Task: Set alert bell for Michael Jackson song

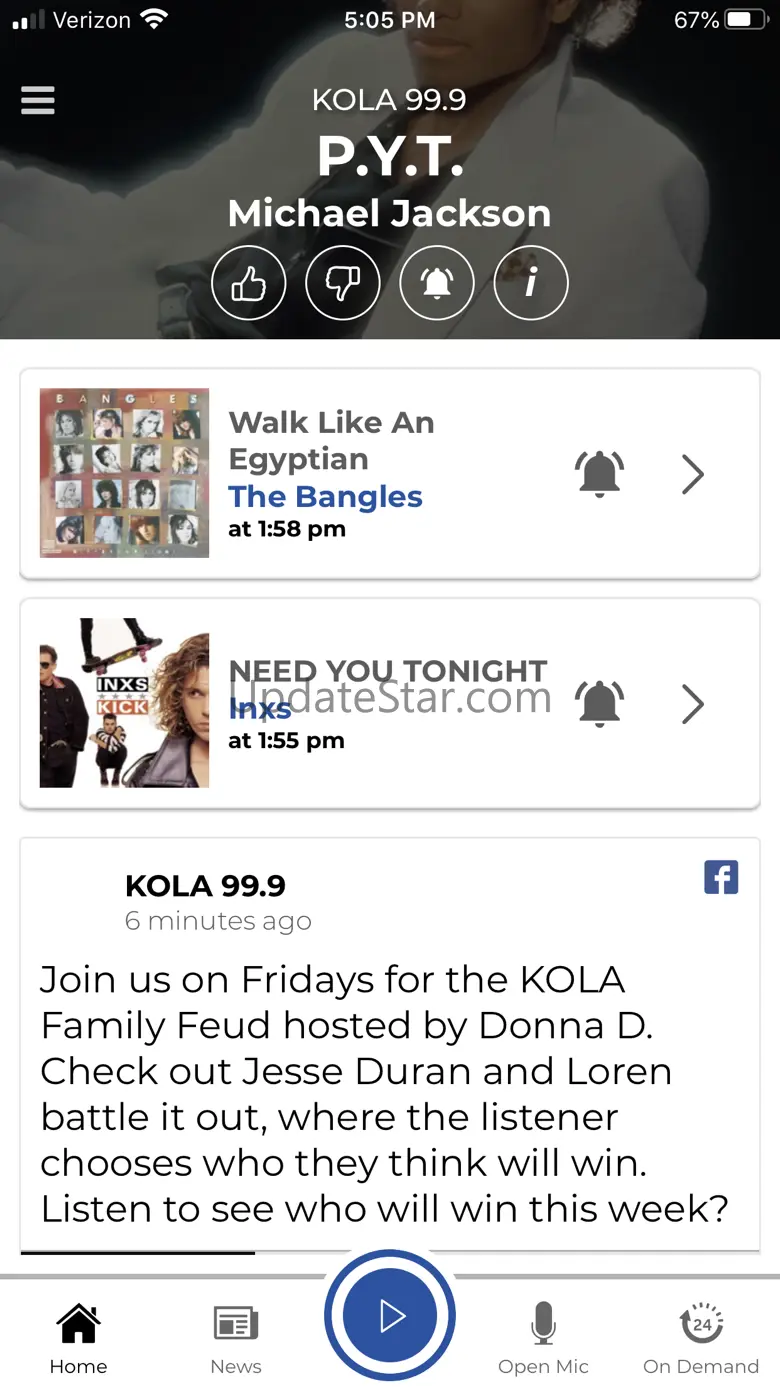Action: click(x=437, y=284)
